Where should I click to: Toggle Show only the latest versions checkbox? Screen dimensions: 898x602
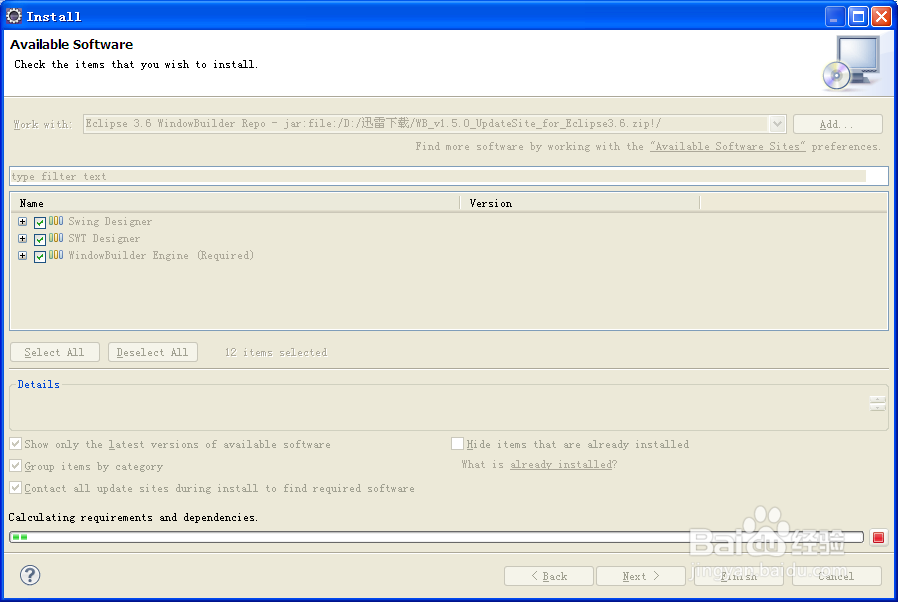pyautogui.click(x=15, y=444)
